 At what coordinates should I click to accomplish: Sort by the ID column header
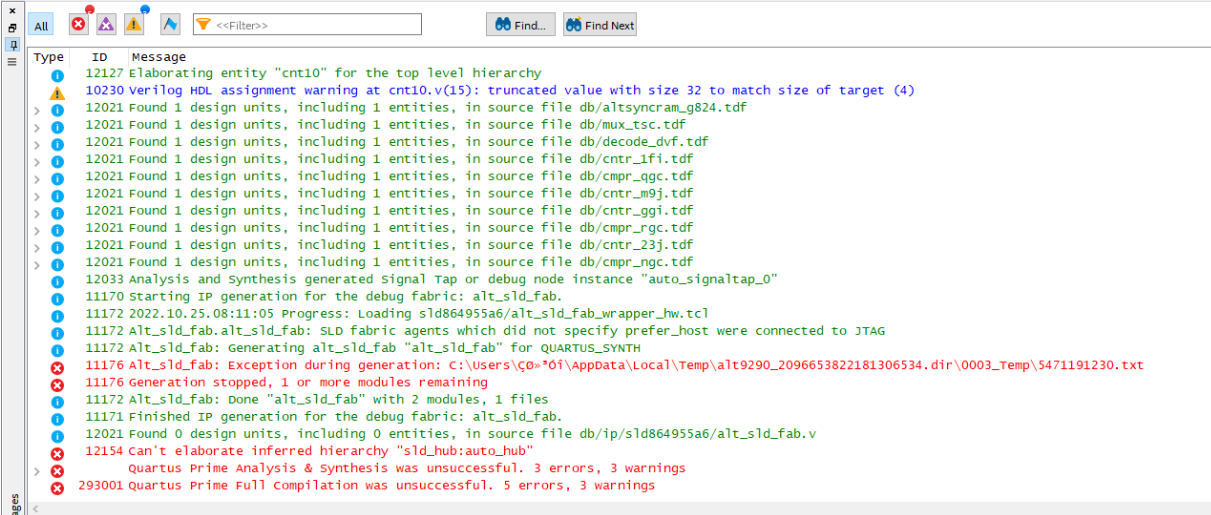[99, 57]
